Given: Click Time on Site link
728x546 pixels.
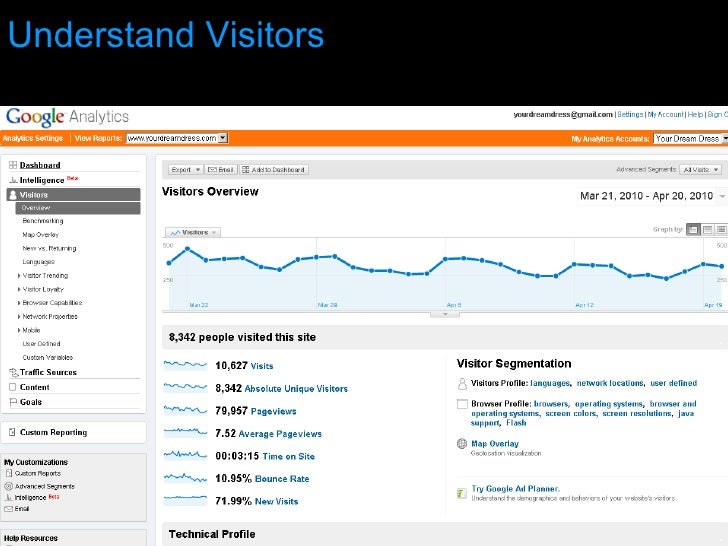Looking at the screenshot, I should (x=288, y=456).
